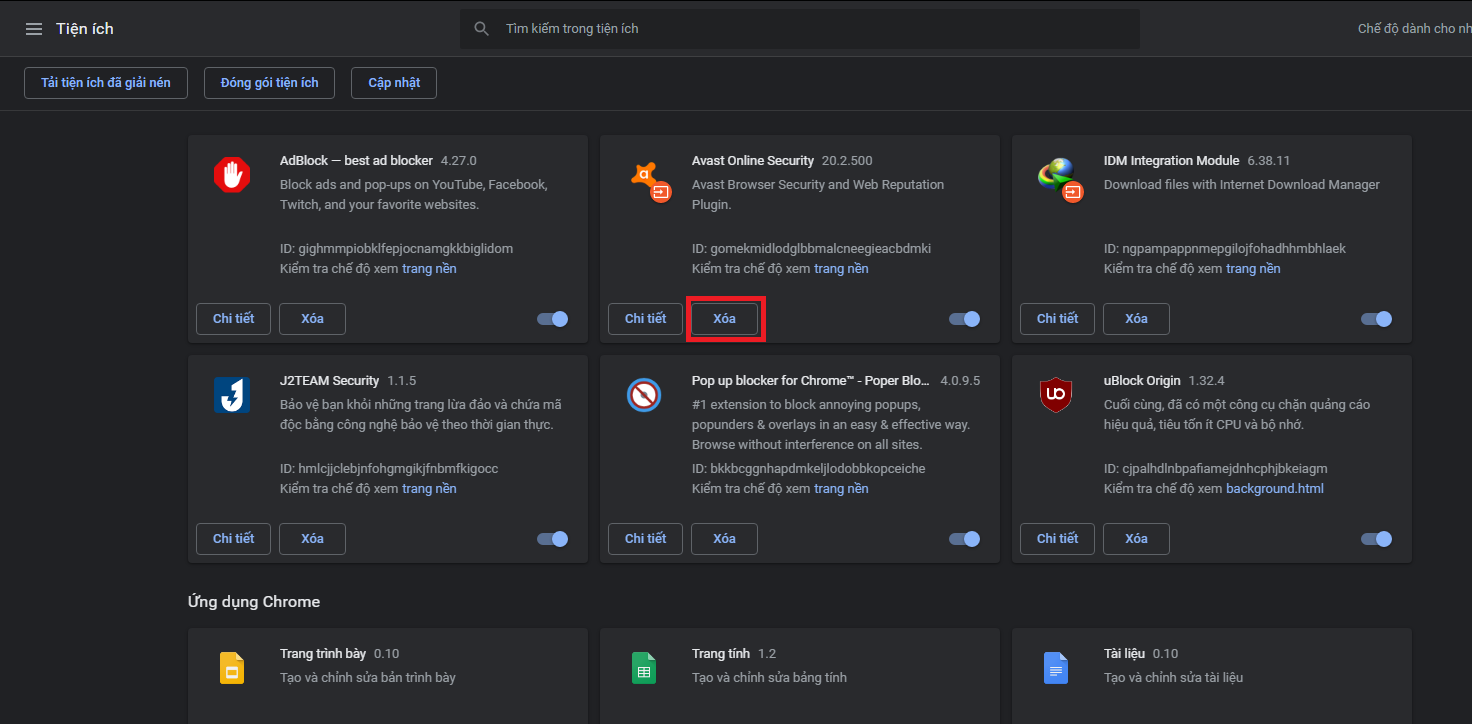The image size is (1472, 724).
Task: Disable the IDM Integration Module toggle
Action: (1376, 318)
